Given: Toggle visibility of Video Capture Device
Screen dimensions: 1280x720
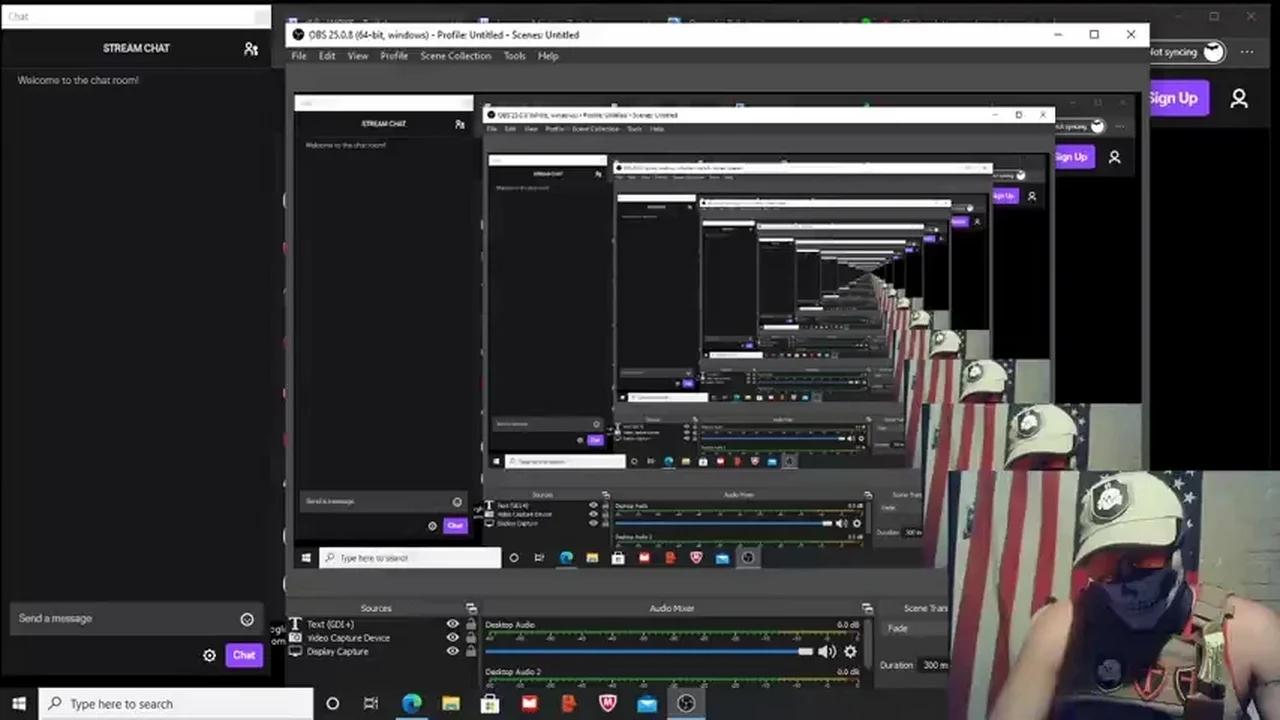Looking at the screenshot, I should [452, 637].
